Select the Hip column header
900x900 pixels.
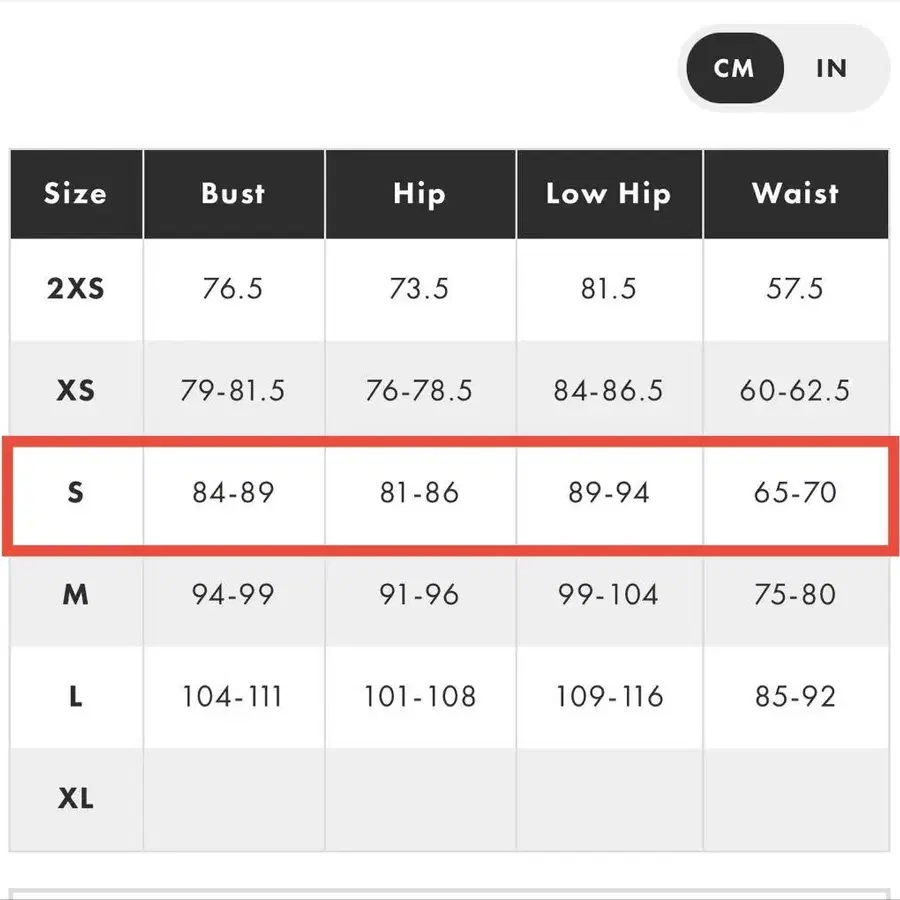click(x=419, y=193)
